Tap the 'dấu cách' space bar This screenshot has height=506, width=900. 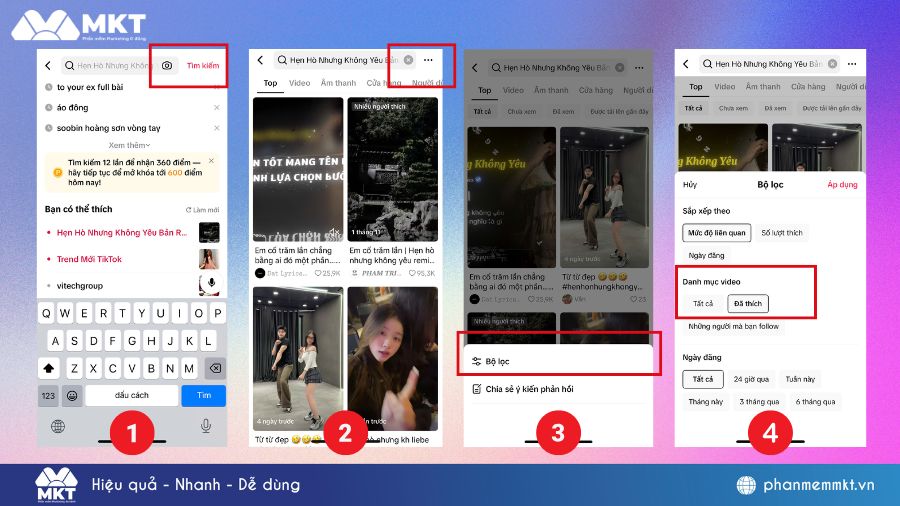[x=131, y=395]
